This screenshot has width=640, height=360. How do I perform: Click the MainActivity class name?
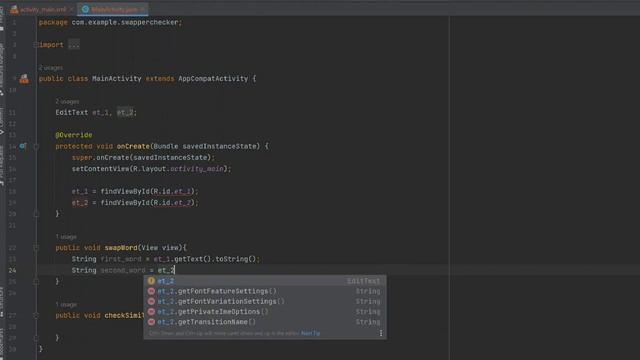117,79
